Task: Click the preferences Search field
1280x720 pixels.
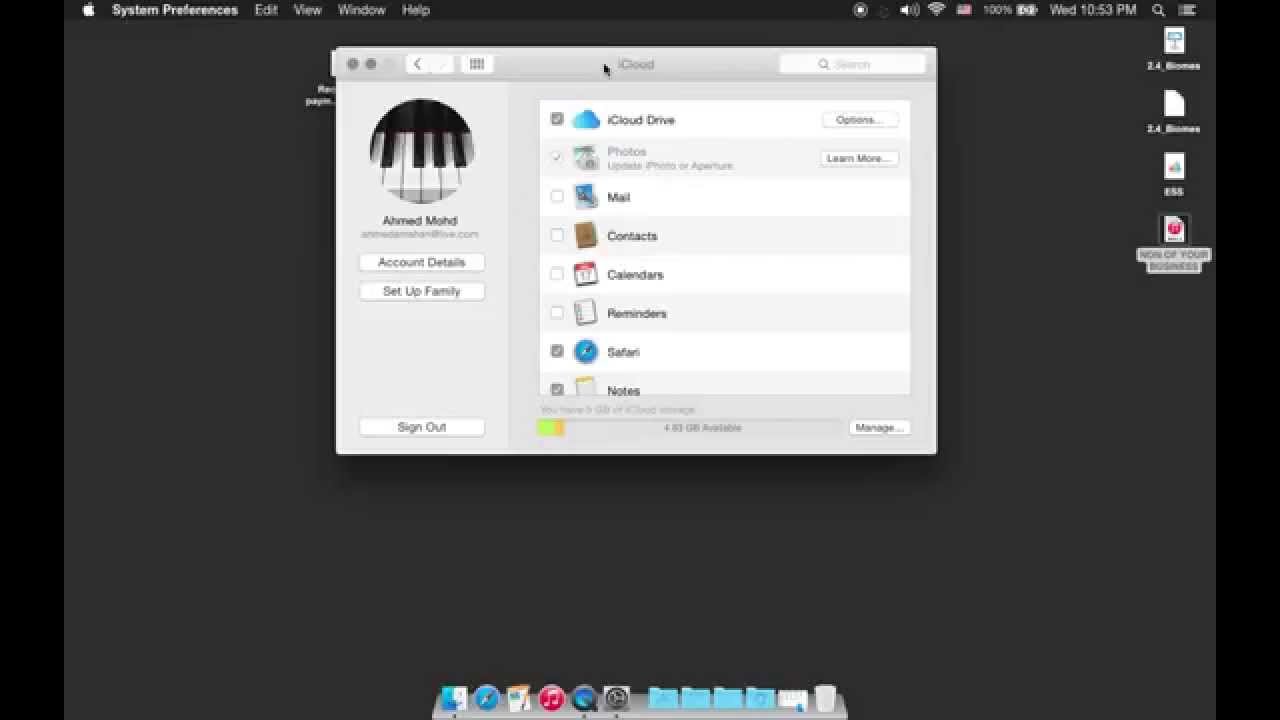Action: pos(852,64)
